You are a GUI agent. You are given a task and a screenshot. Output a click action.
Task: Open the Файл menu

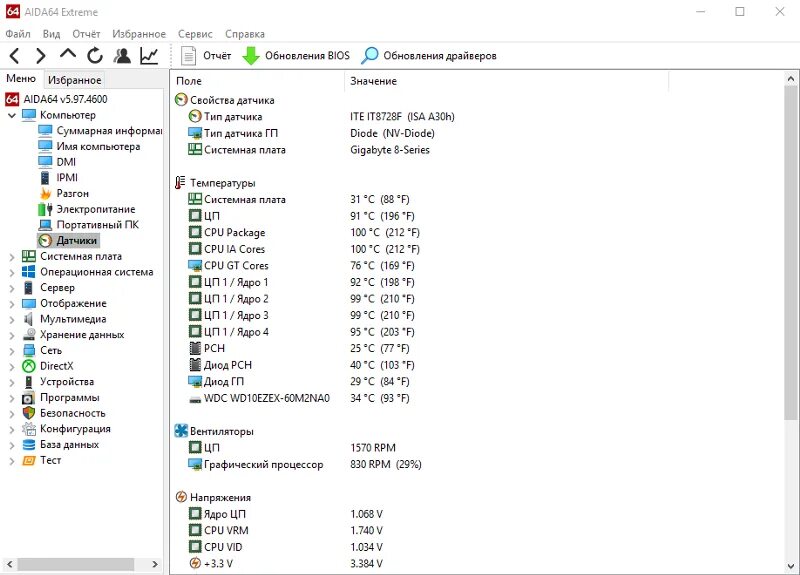click(x=18, y=34)
